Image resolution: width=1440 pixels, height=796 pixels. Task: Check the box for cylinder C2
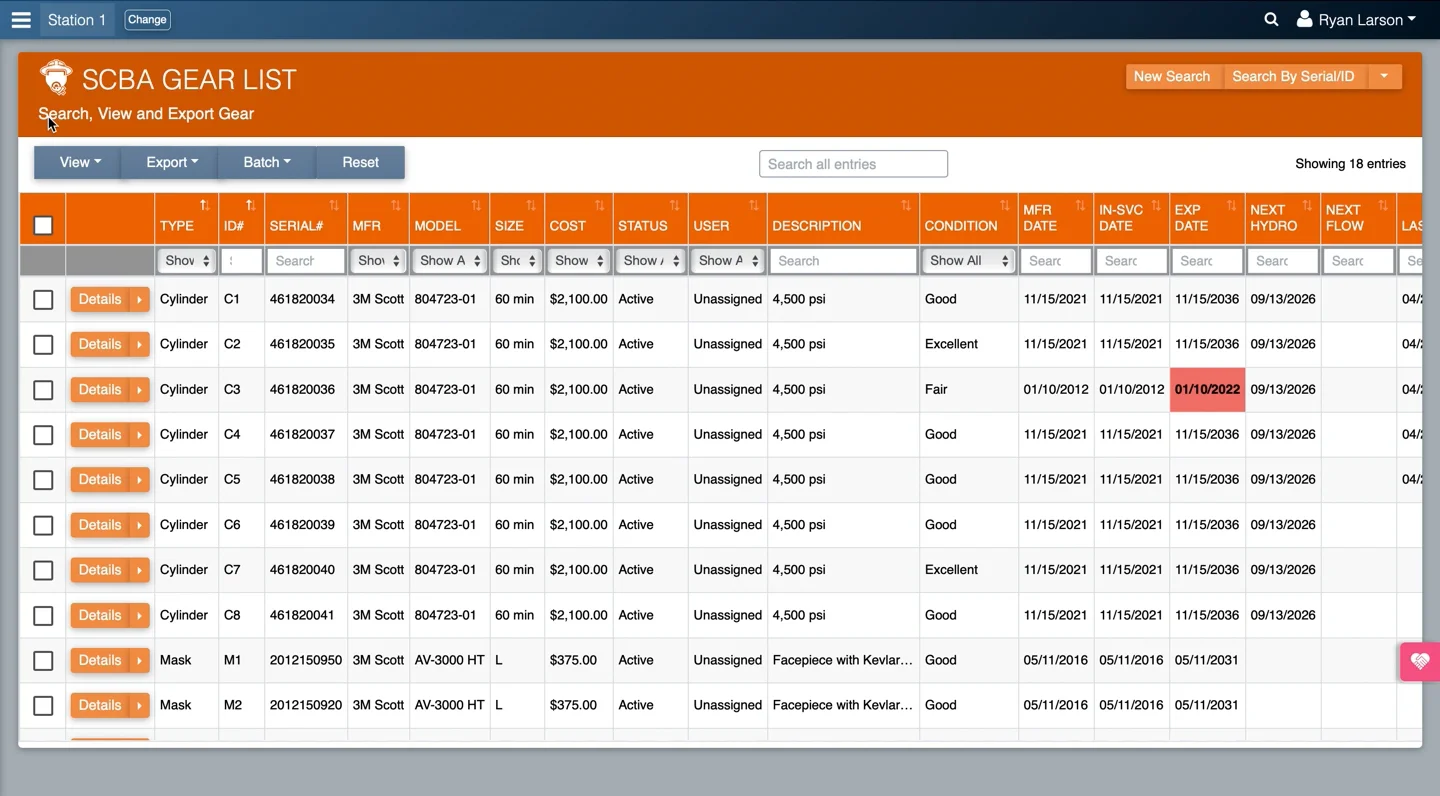(43, 344)
